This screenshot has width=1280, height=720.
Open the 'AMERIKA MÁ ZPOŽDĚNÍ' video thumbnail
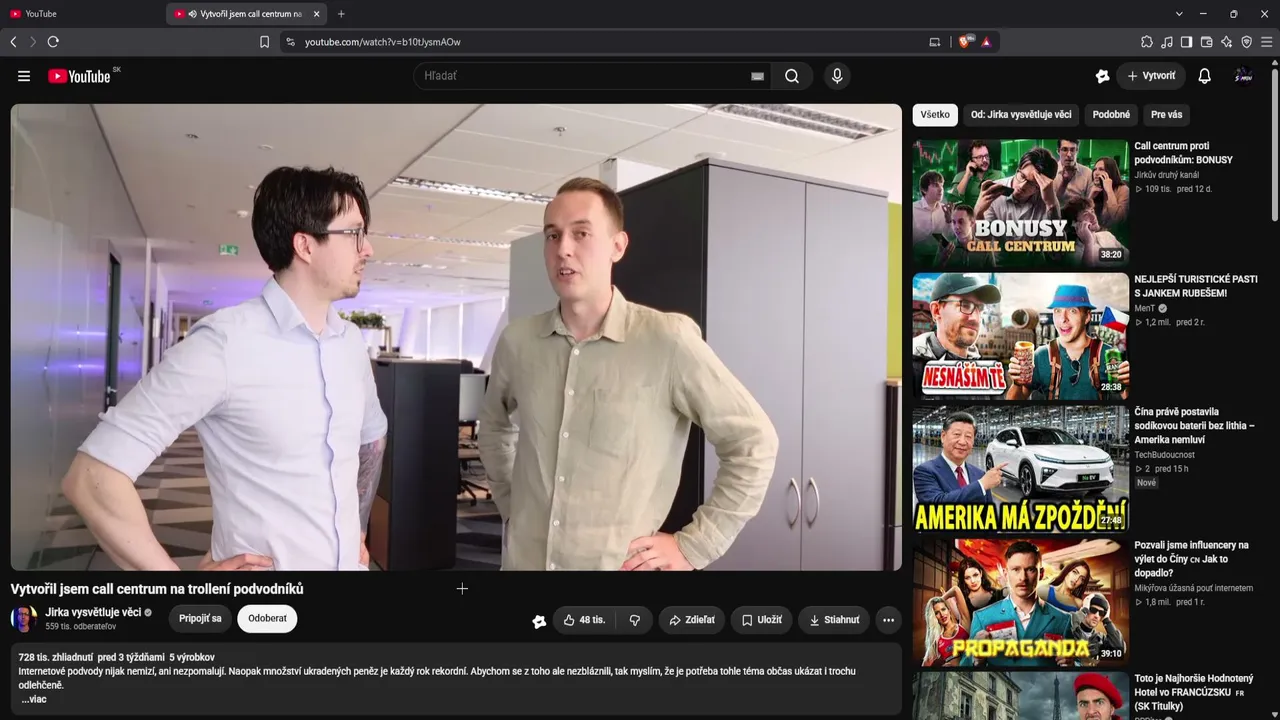(x=1020, y=469)
